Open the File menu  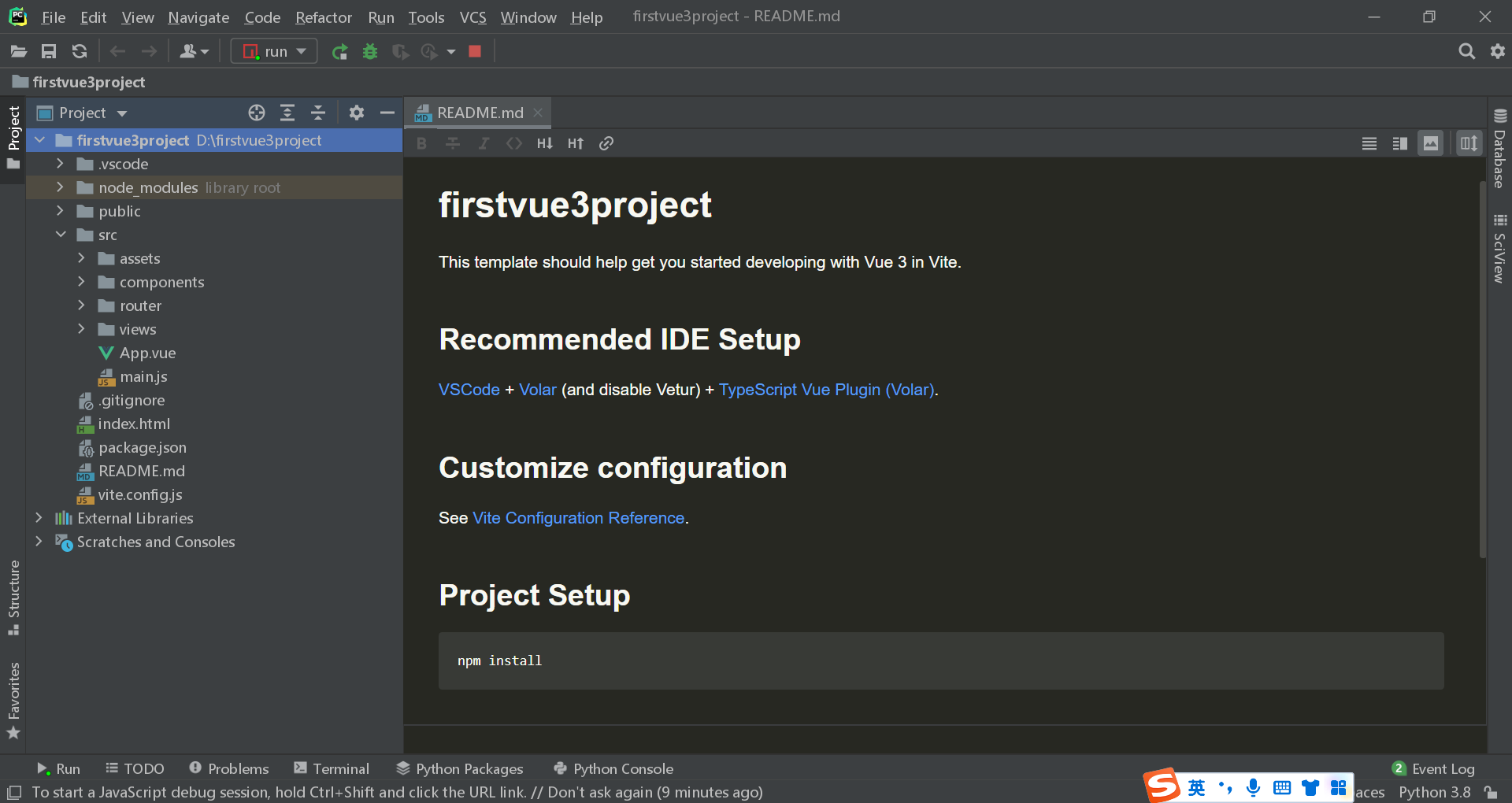click(53, 17)
